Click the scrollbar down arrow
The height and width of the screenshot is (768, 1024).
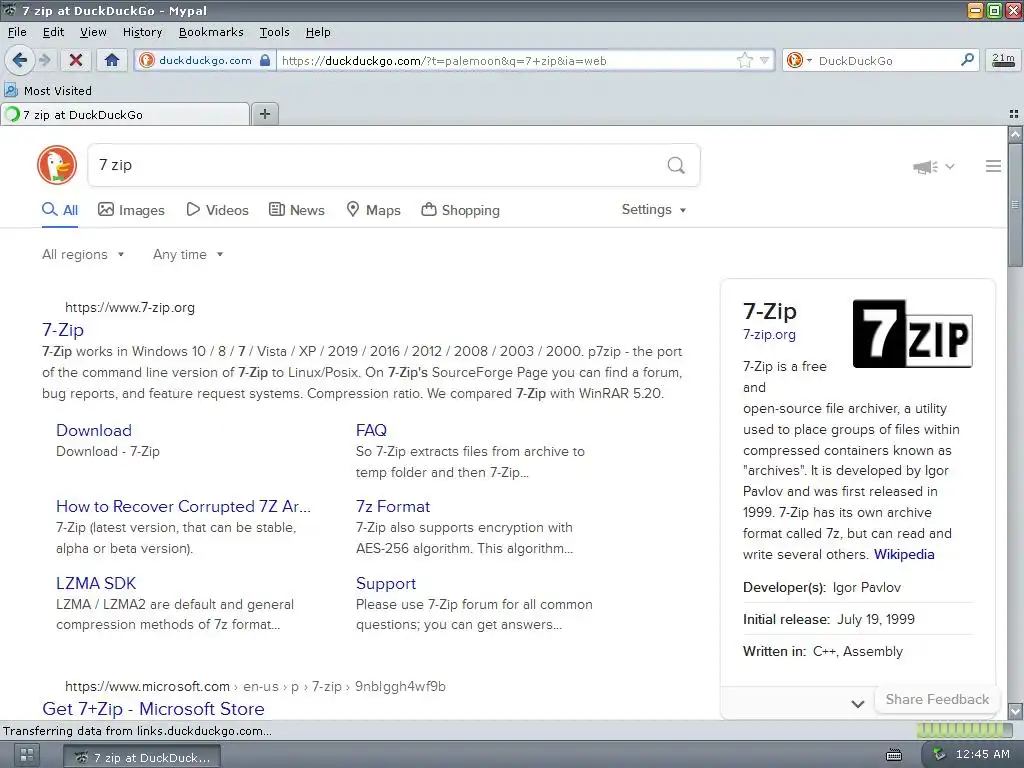click(x=1015, y=711)
